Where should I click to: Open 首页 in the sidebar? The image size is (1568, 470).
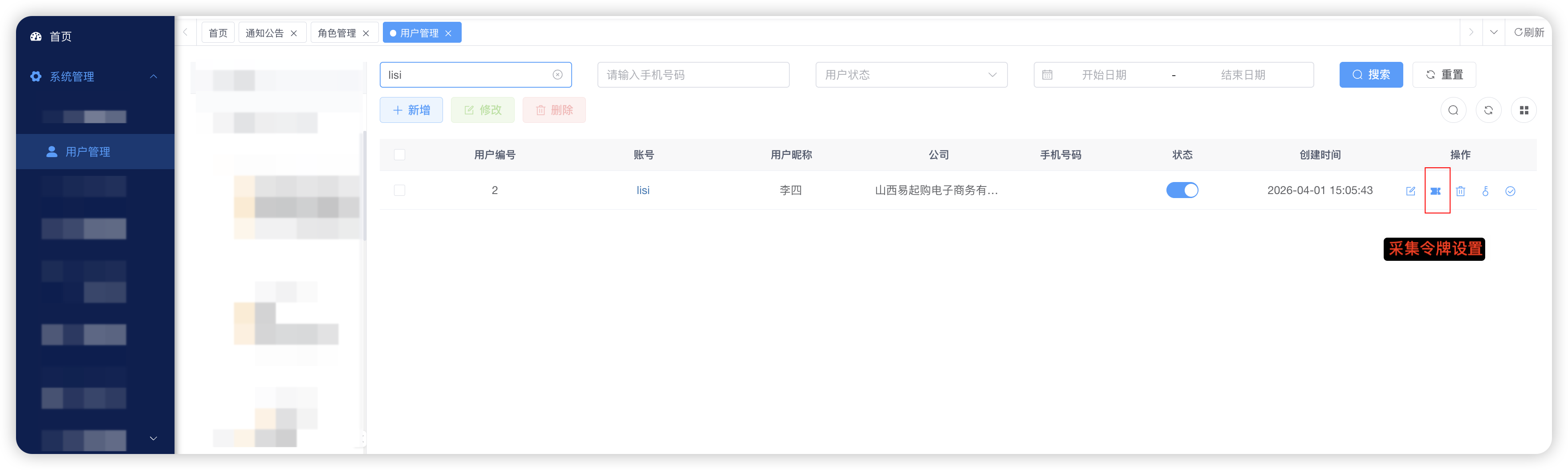tap(95, 36)
